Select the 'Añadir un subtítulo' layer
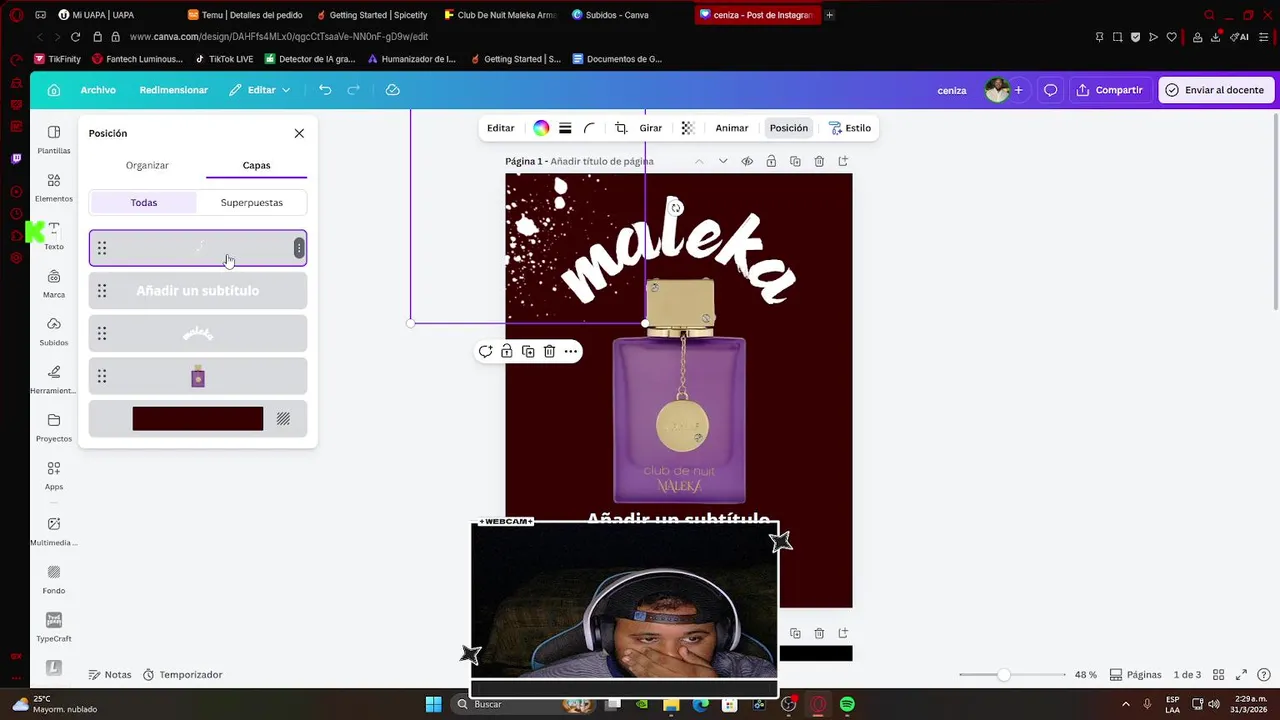 pyautogui.click(x=198, y=291)
